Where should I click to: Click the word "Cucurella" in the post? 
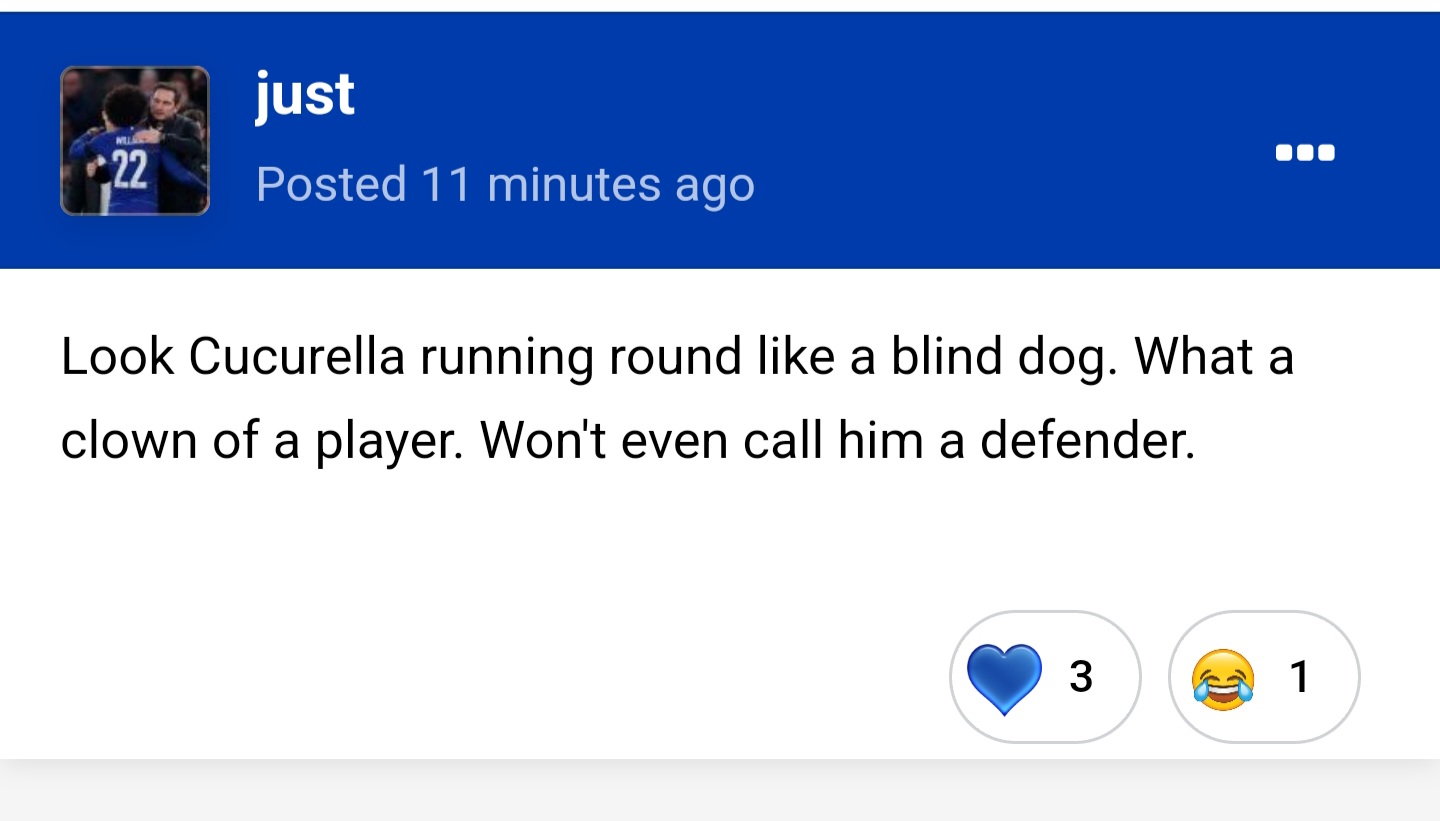pos(296,356)
